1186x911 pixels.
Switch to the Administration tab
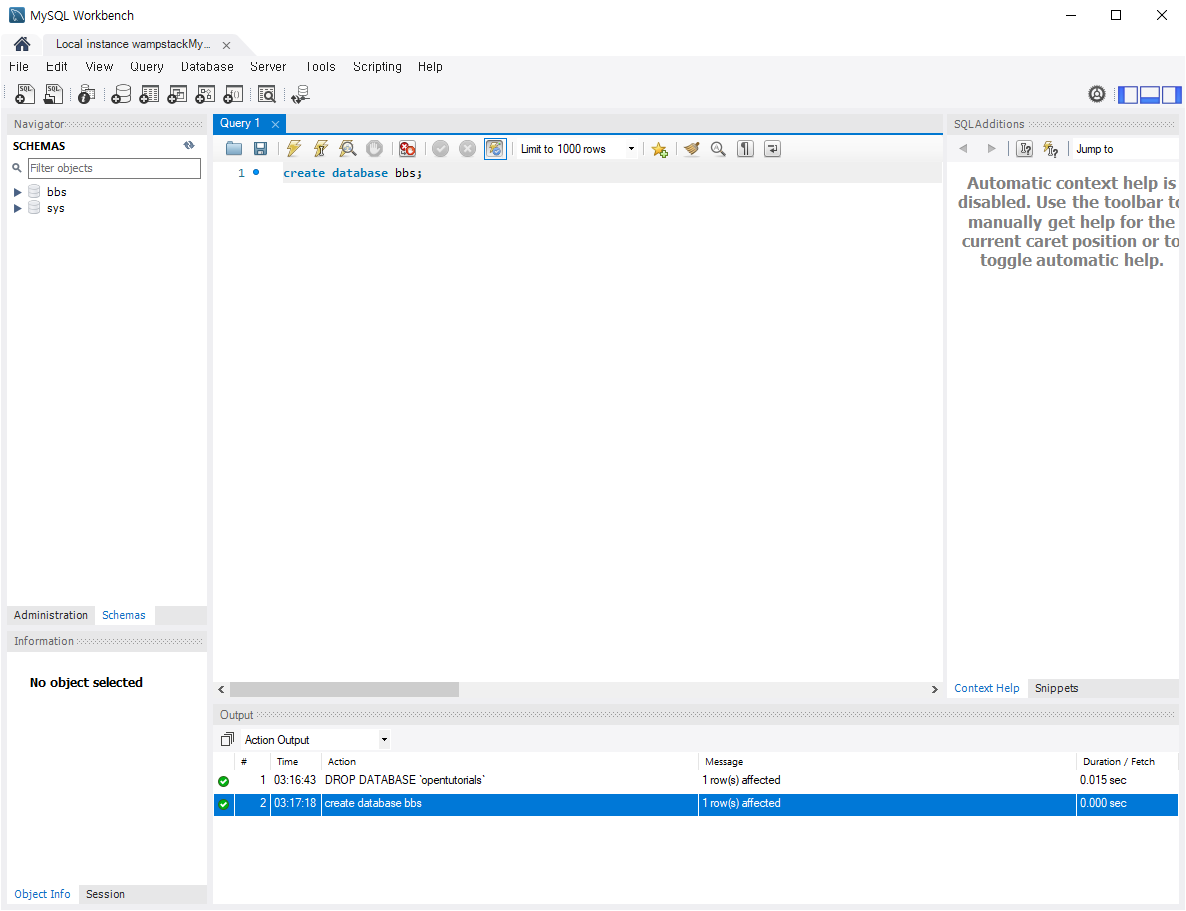click(51, 615)
